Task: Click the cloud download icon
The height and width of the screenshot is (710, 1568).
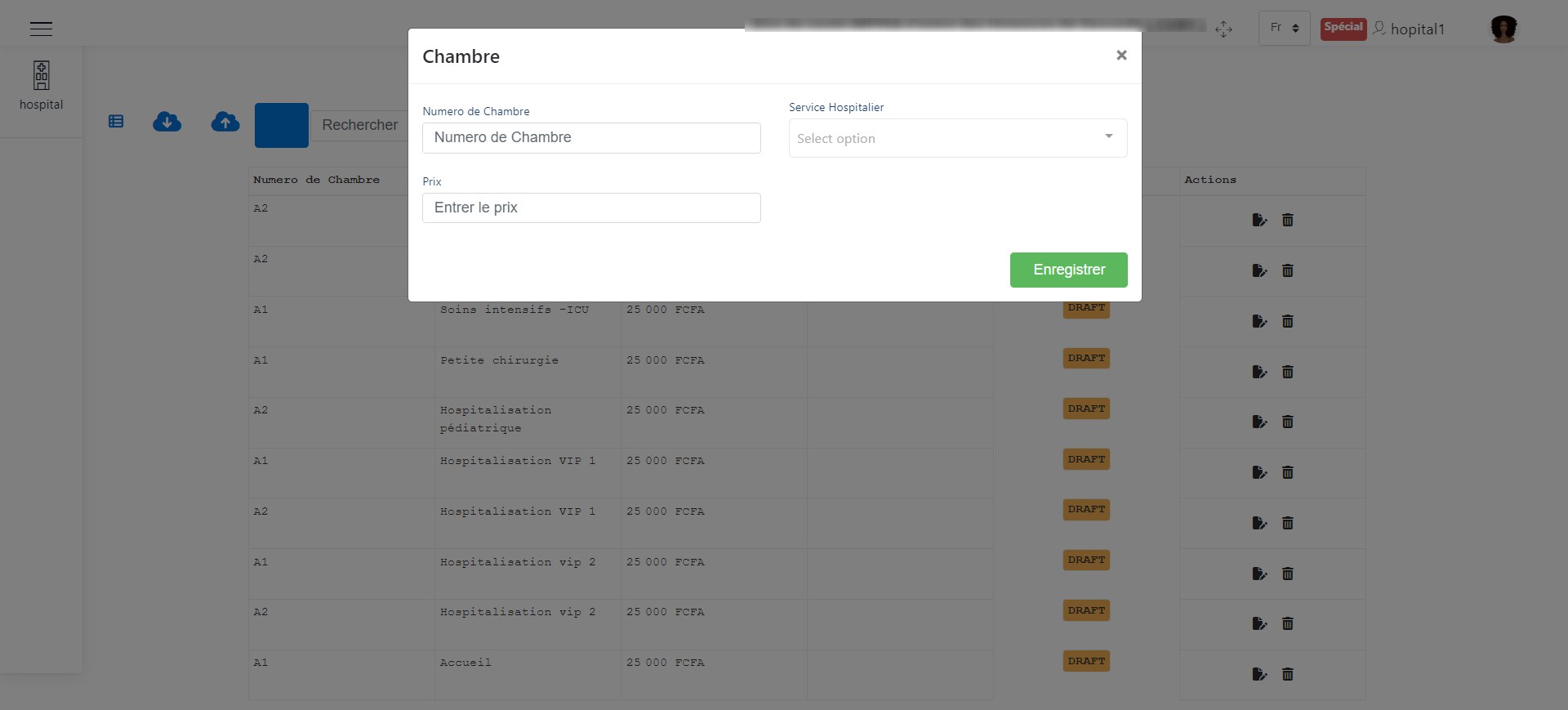Action: (x=167, y=122)
